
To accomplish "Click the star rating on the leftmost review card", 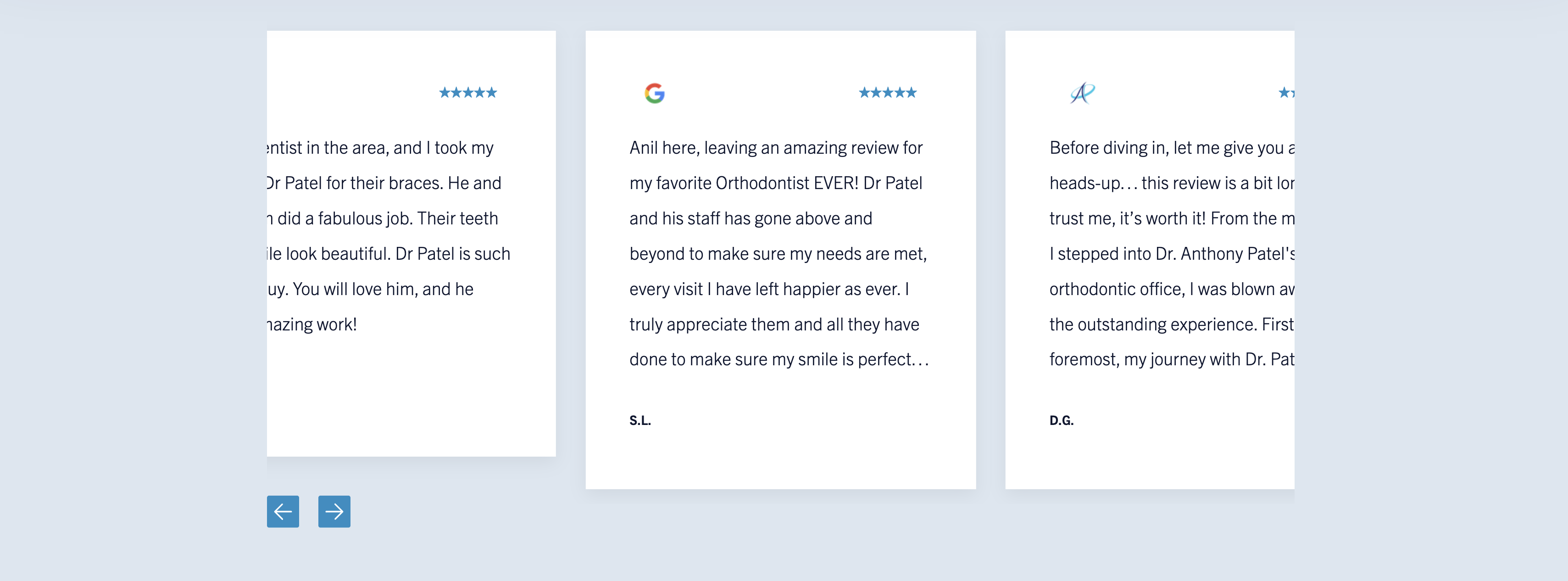I will coord(468,93).
